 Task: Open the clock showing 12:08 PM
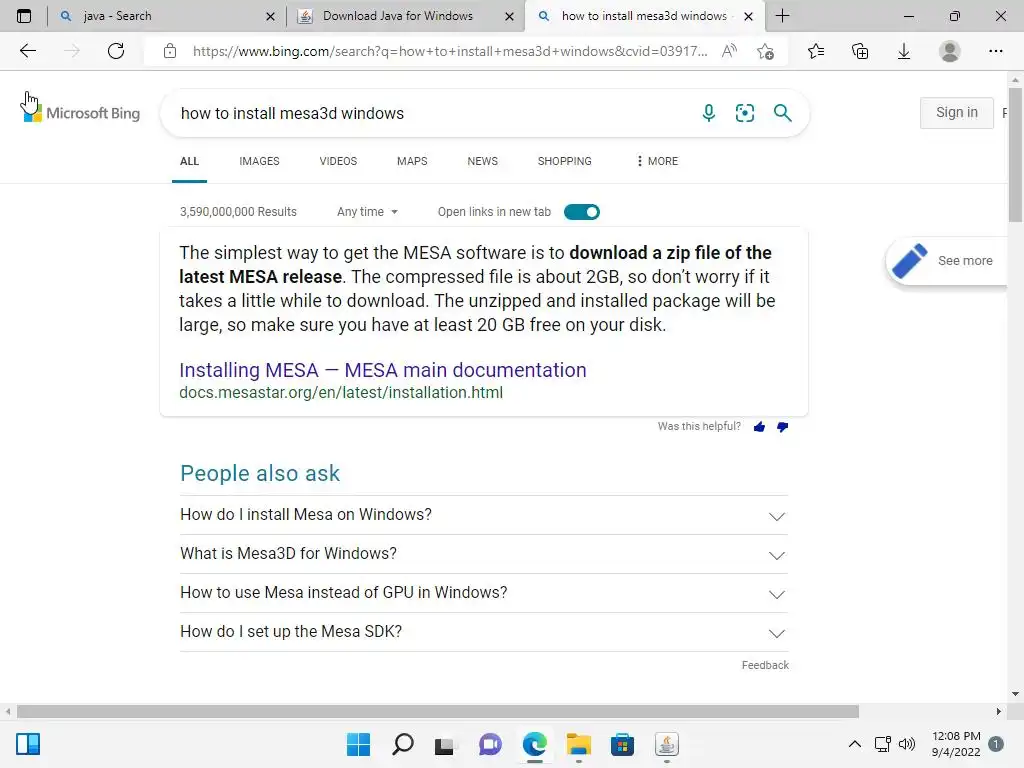956,744
